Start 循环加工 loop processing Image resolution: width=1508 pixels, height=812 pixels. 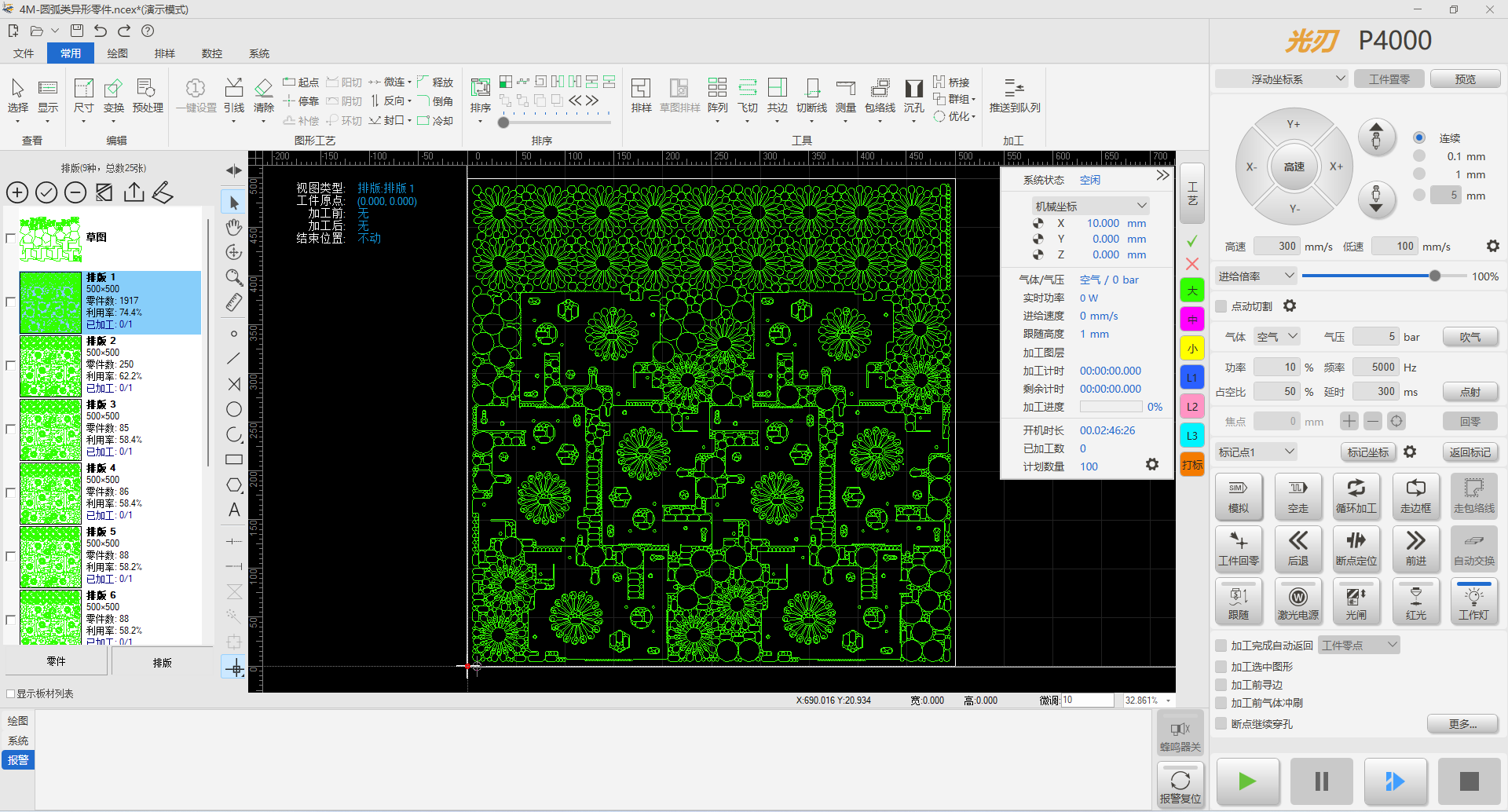pos(1356,496)
